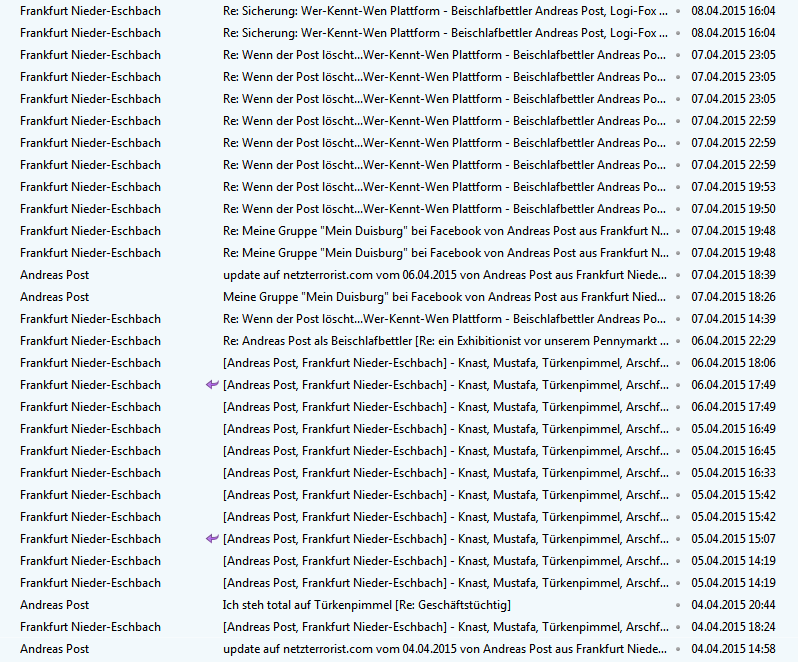Click the date '07.04.2015 18:39'
The height and width of the screenshot is (662, 798).
(x=733, y=275)
